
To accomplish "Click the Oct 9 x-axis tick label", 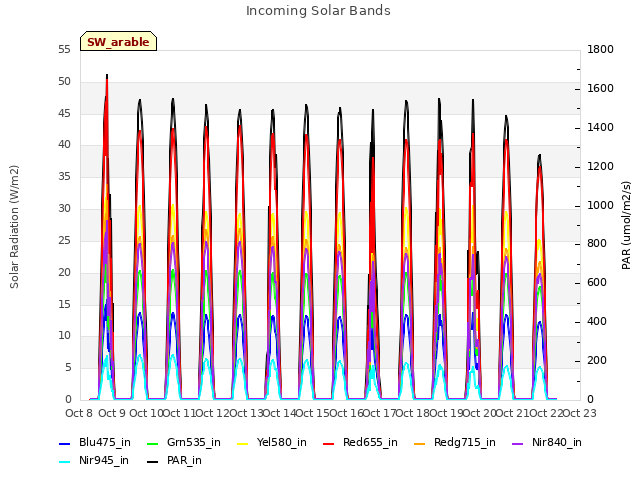I will click(x=112, y=413).
